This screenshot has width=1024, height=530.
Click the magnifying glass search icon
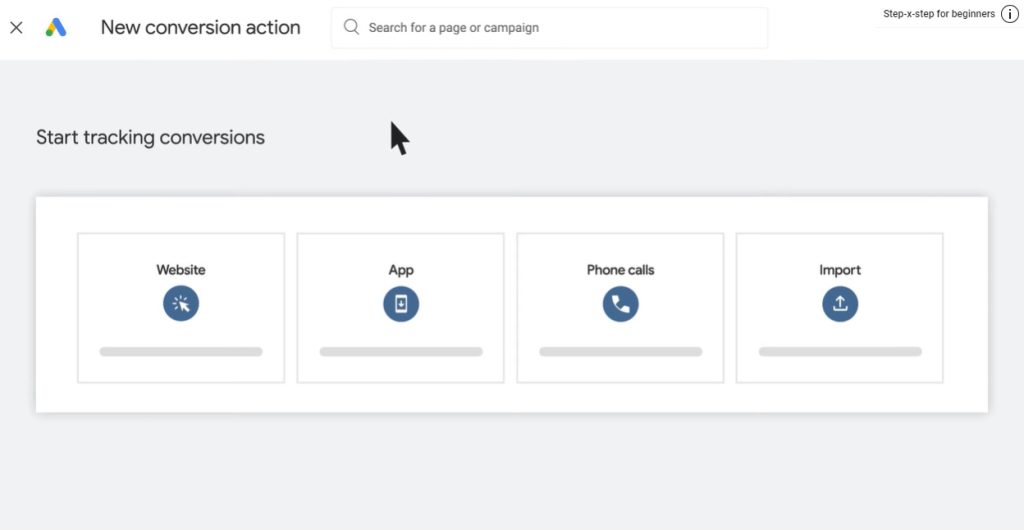351,27
